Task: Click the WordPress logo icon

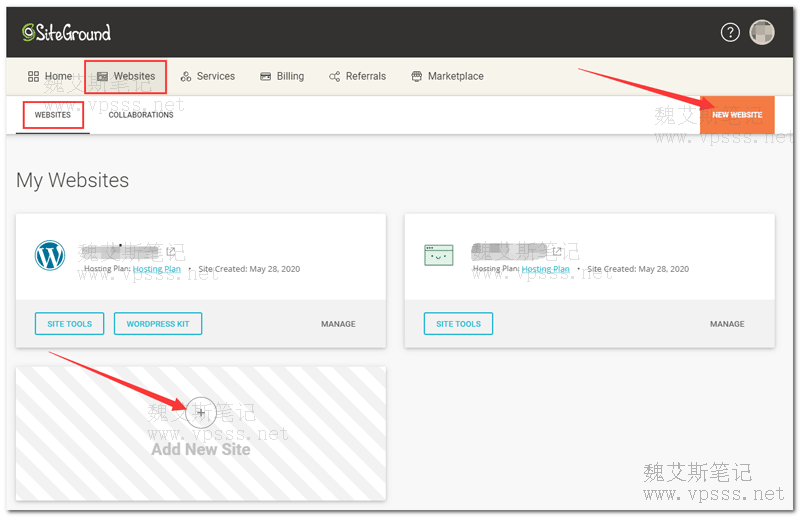Action: [49, 256]
